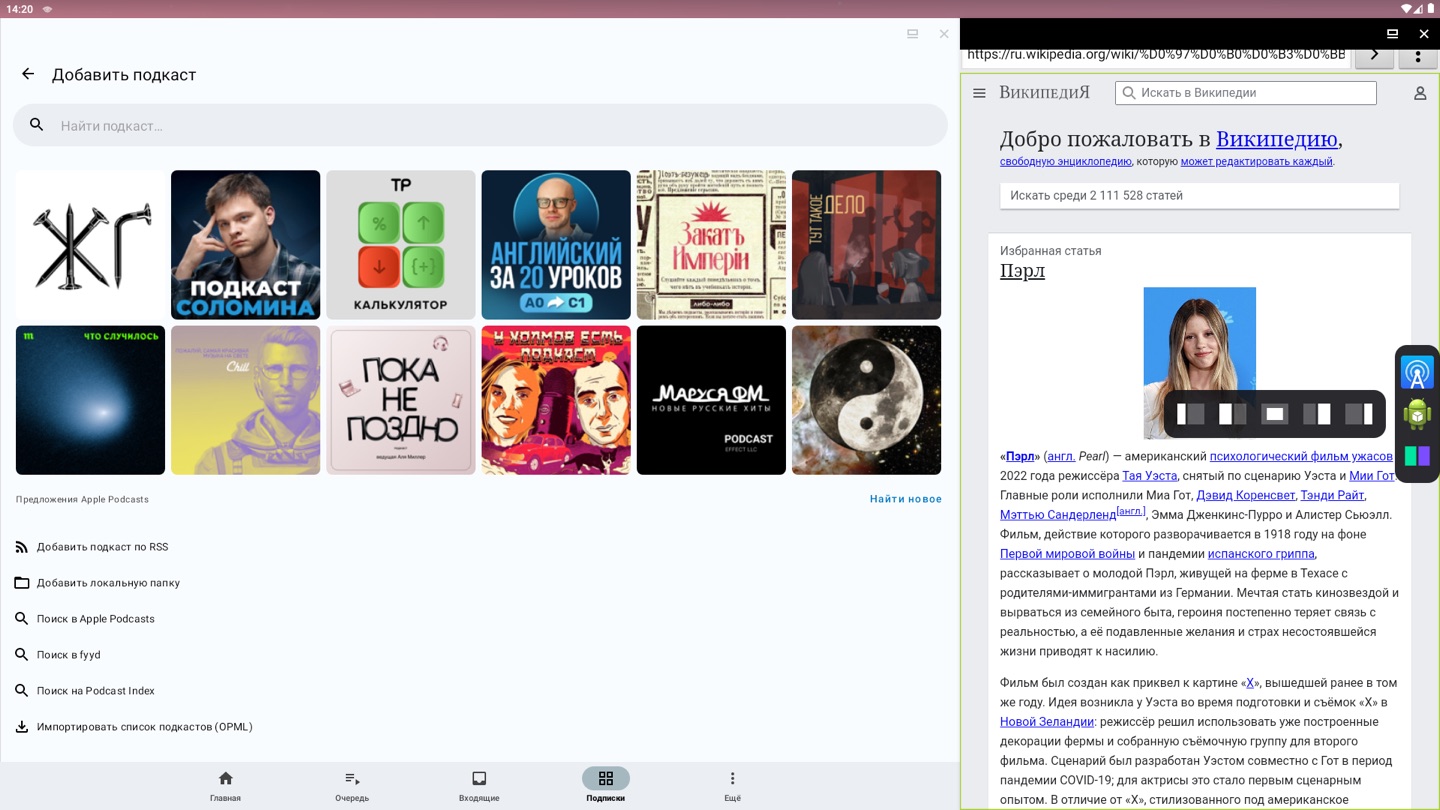Open the Пока не поздно podcast cover
The image size is (1440, 810).
click(401, 400)
